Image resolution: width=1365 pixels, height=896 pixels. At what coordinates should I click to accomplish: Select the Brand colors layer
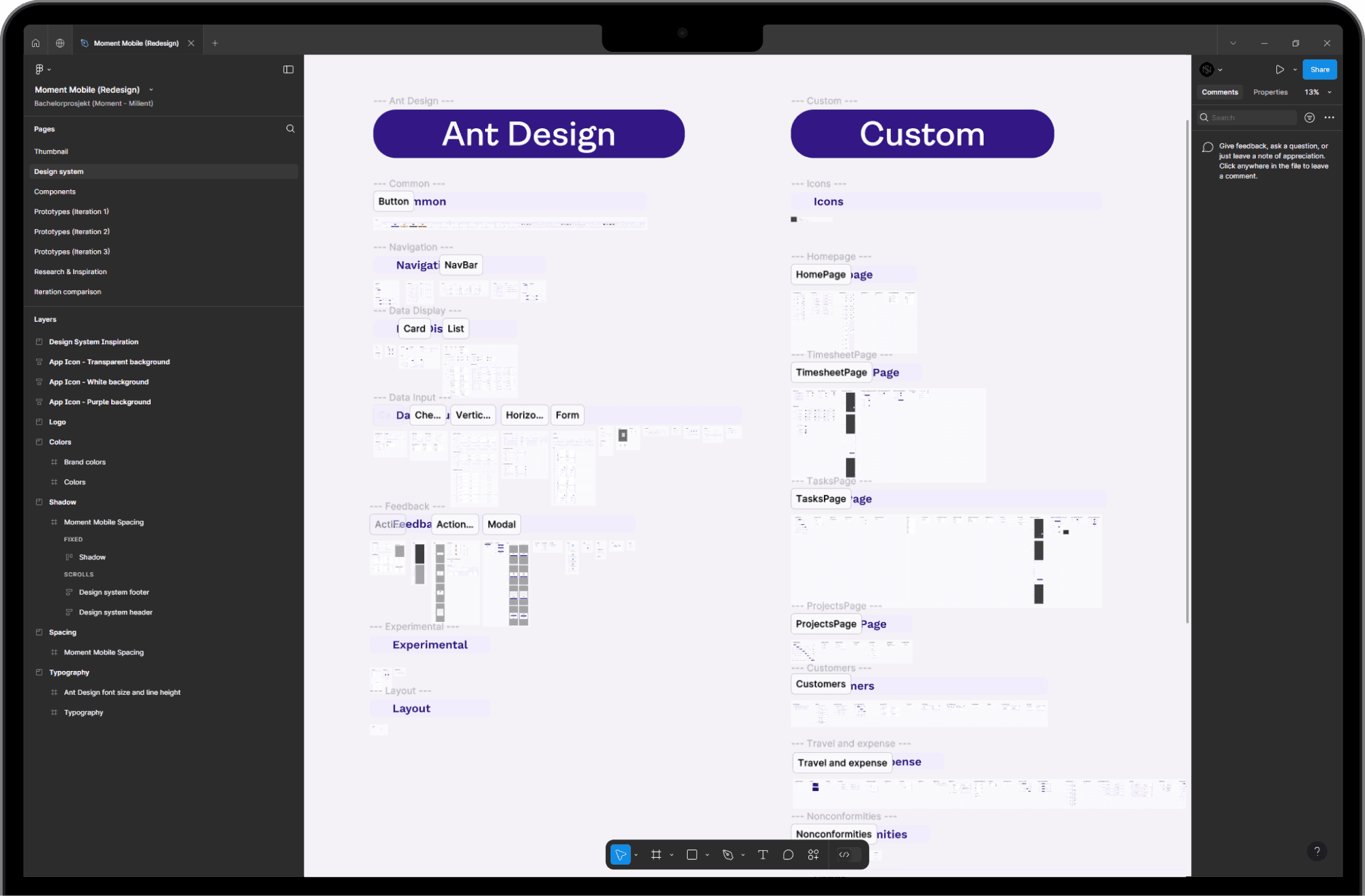pyautogui.click(x=85, y=462)
